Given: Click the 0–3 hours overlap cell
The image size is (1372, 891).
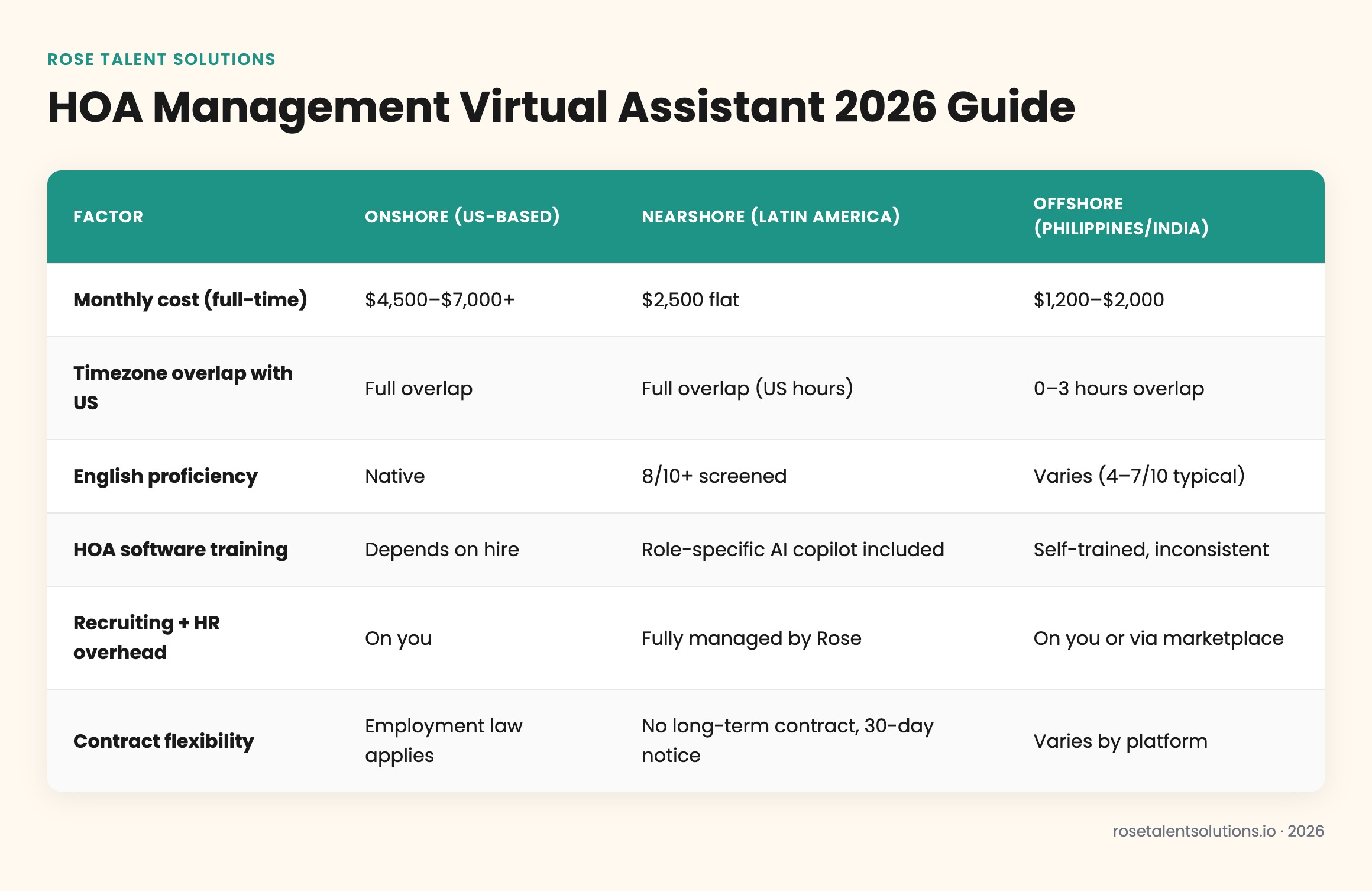Looking at the screenshot, I should coord(1119,389).
